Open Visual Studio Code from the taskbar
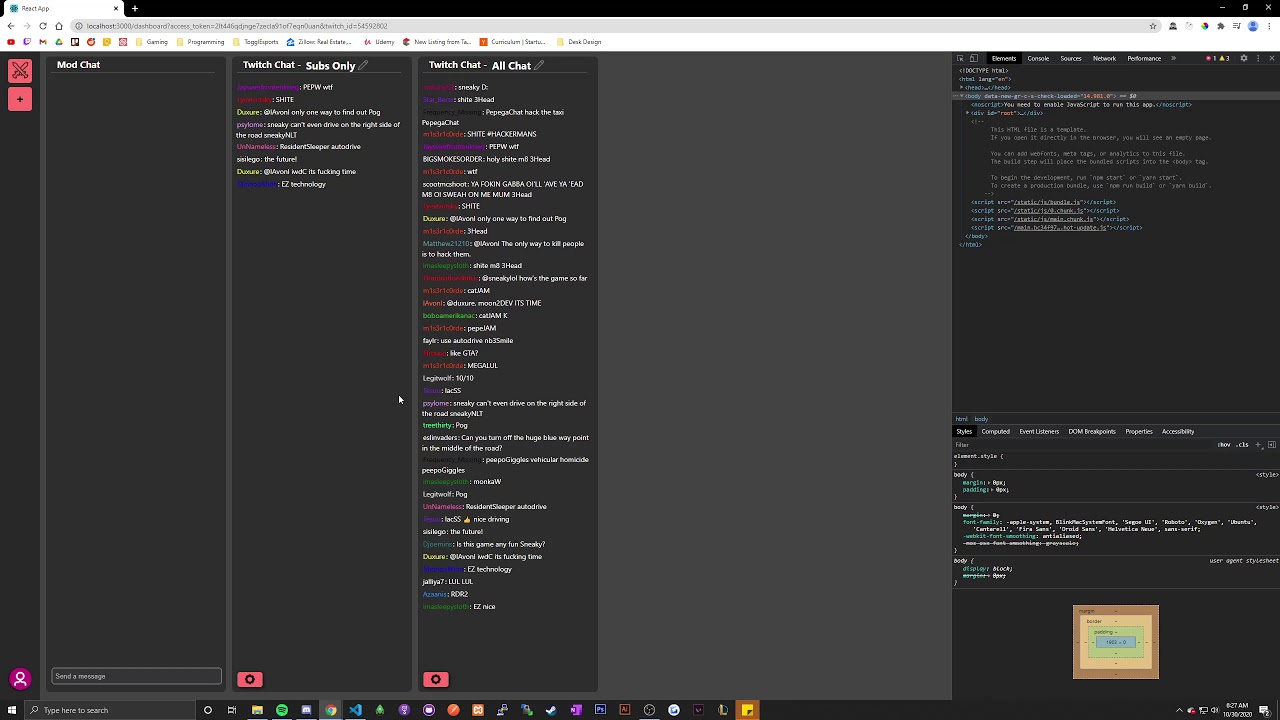The height and width of the screenshot is (720, 1280). (355, 710)
